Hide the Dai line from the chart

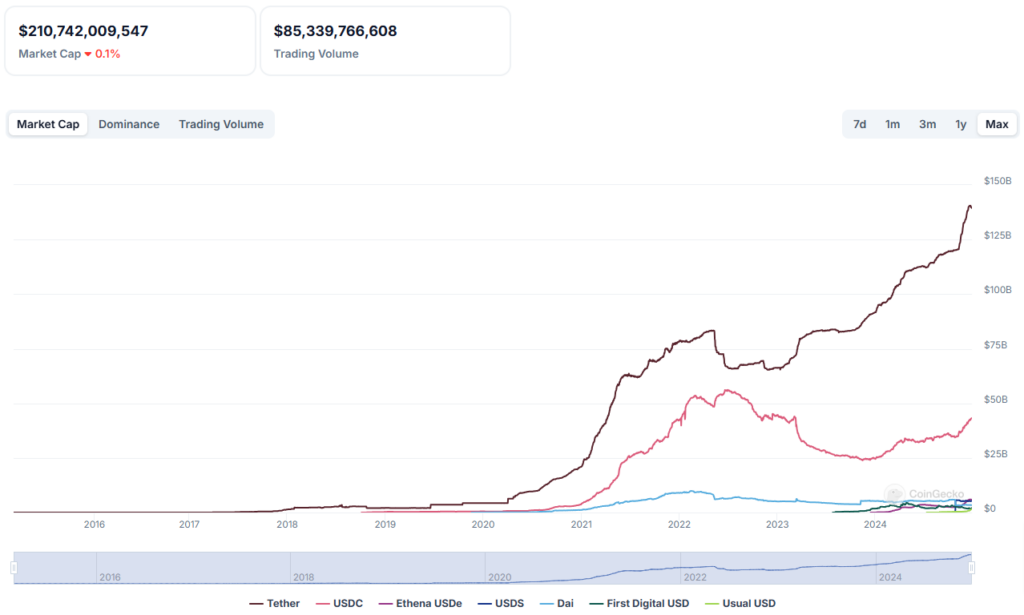click(x=558, y=603)
